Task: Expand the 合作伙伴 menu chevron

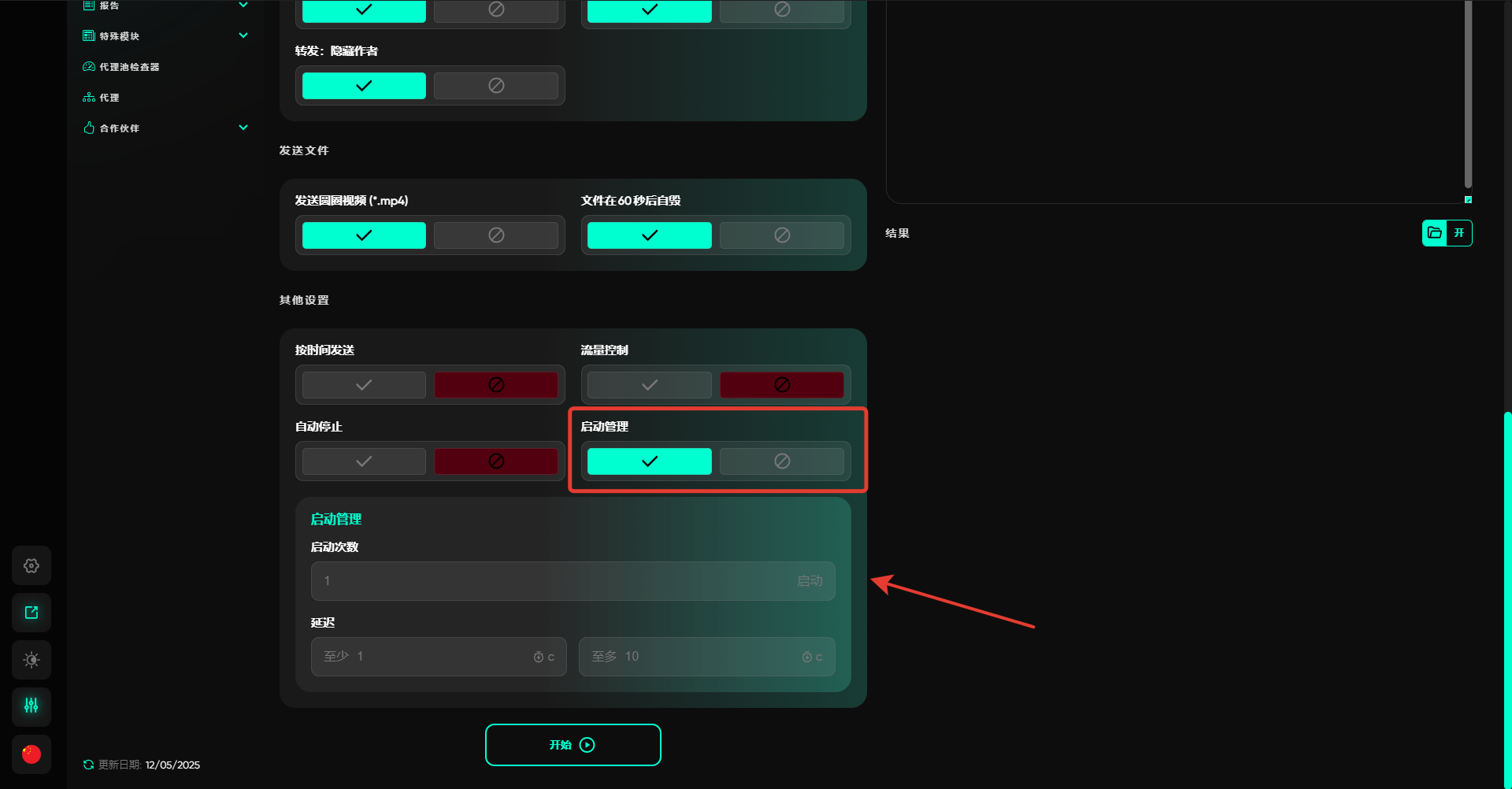Action: tap(243, 128)
